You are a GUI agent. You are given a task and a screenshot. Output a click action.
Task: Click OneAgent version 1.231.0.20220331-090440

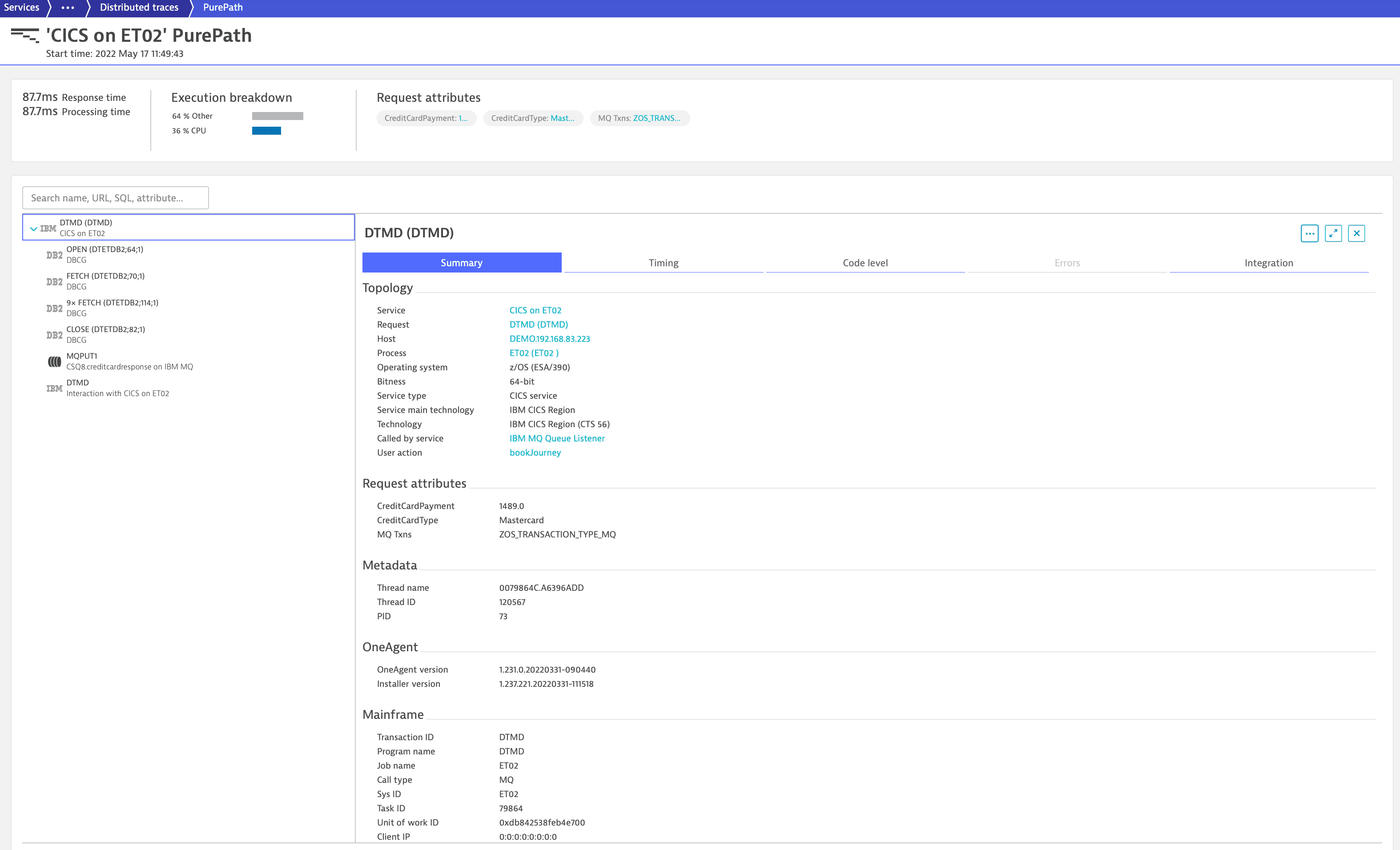(547, 669)
